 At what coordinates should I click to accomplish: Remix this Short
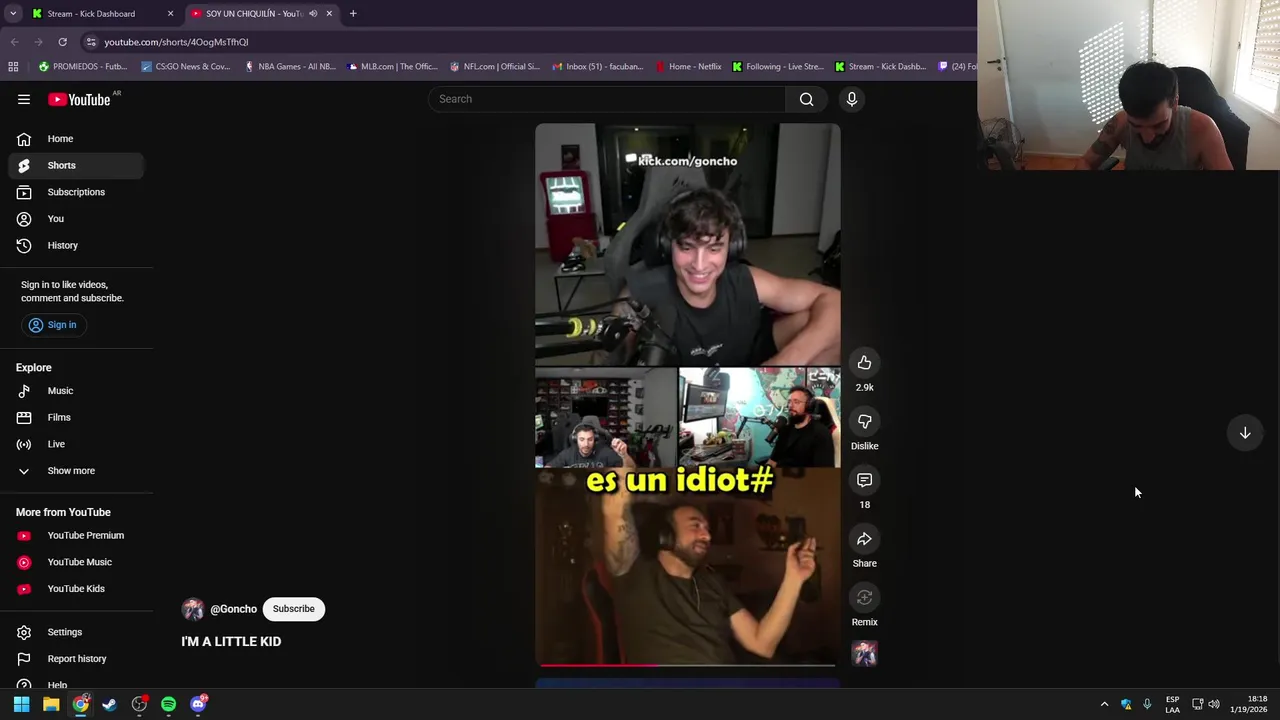coord(864,598)
